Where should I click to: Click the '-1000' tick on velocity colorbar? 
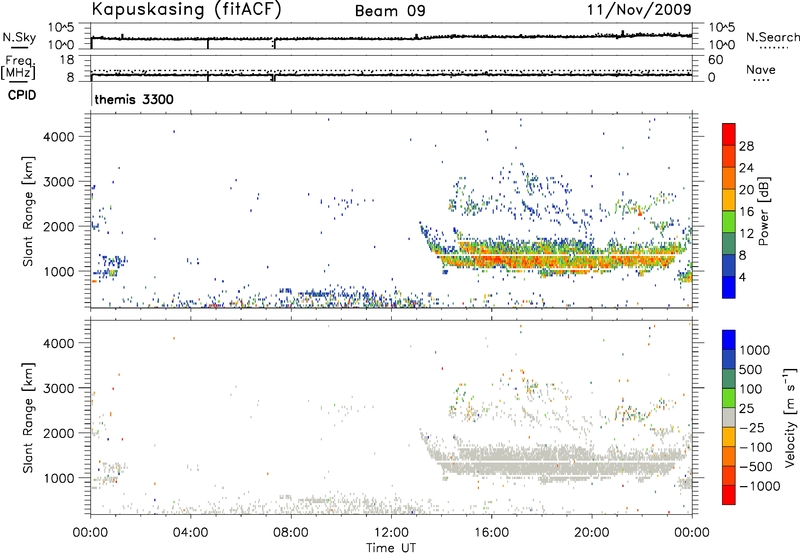pos(760,486)
